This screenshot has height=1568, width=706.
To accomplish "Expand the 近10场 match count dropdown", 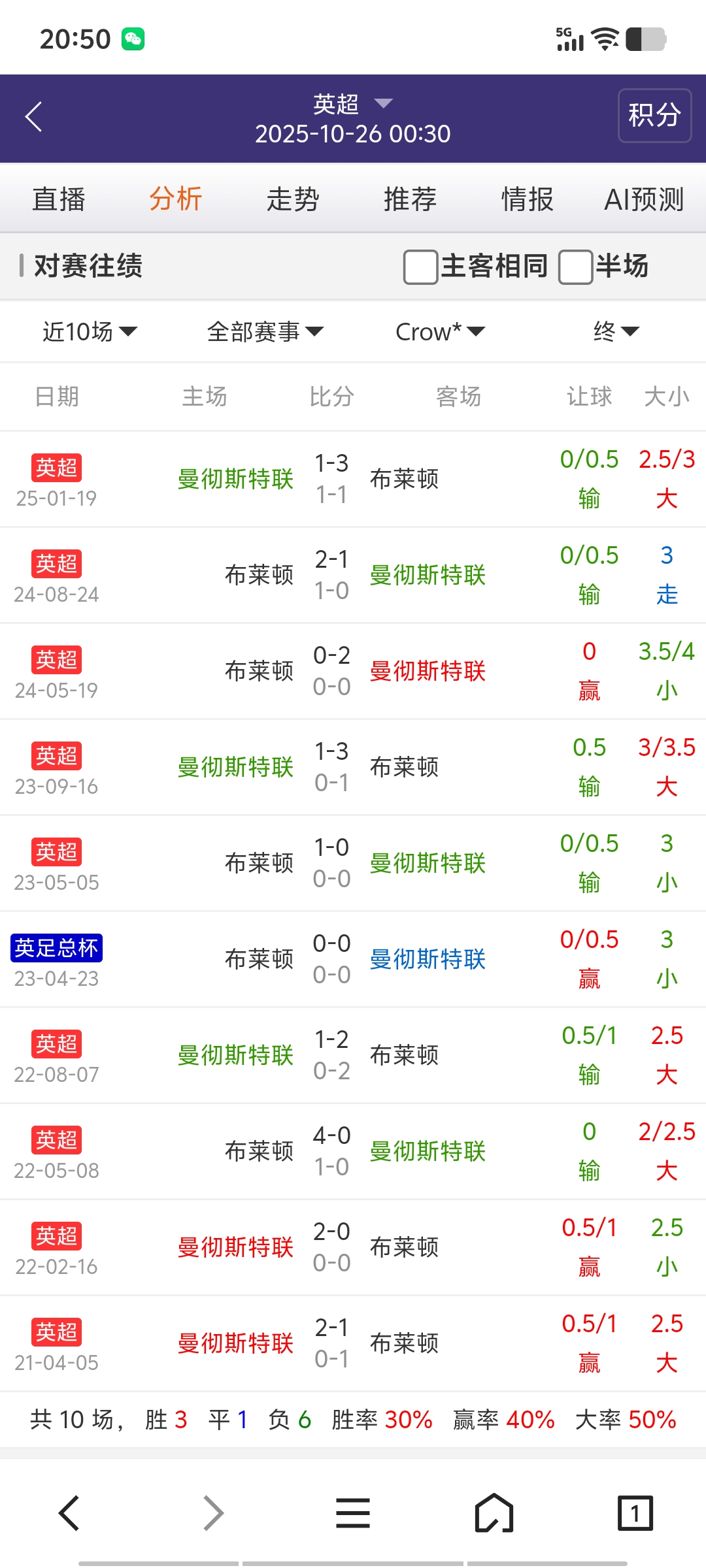I will [90, 332].
